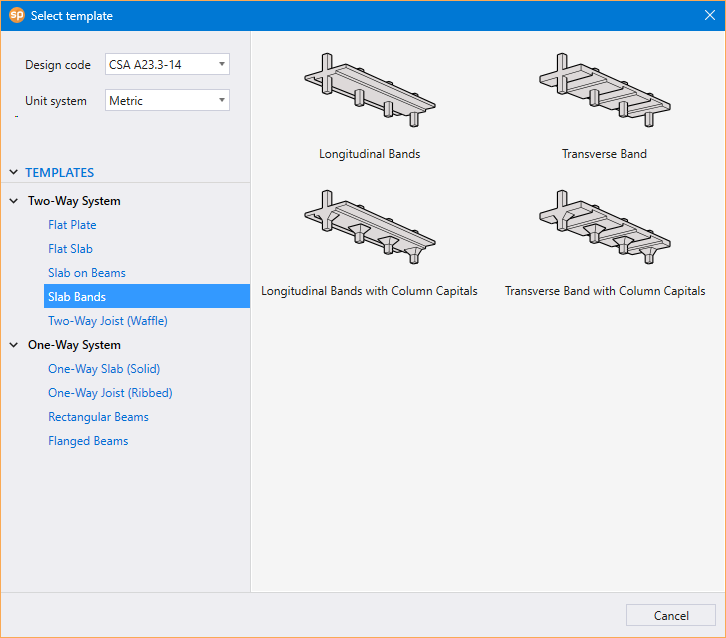The height and width of the screenshot is (638, 726).
Task: Collapse the Two-Way System tree node
Action: pyautogui.click(x=14, y=201)
